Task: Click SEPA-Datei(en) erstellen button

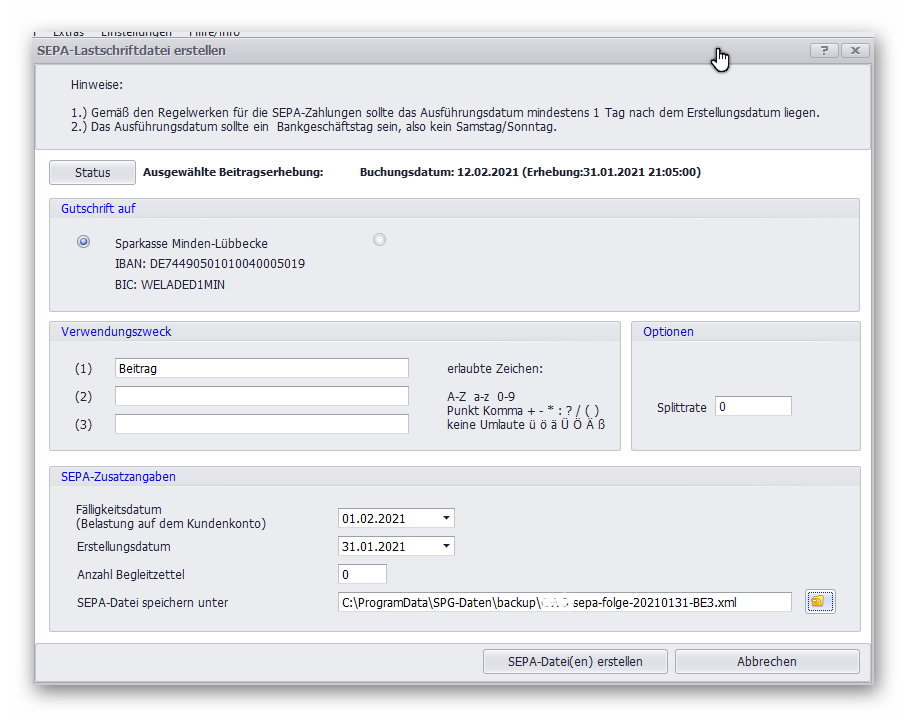Action: 575,661
